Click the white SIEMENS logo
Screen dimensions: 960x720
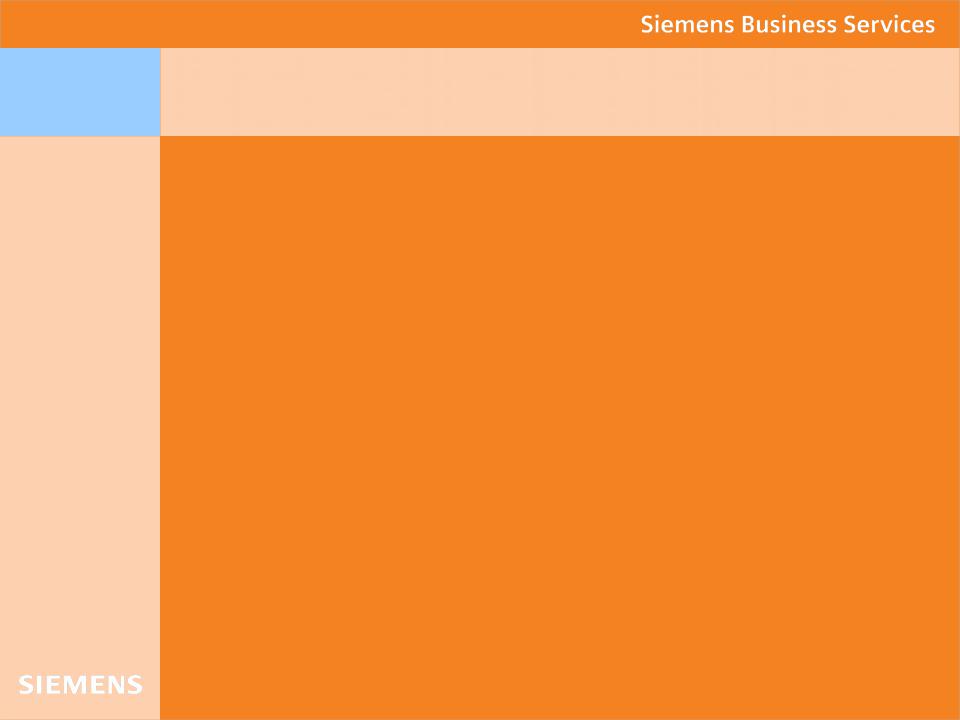80,684
